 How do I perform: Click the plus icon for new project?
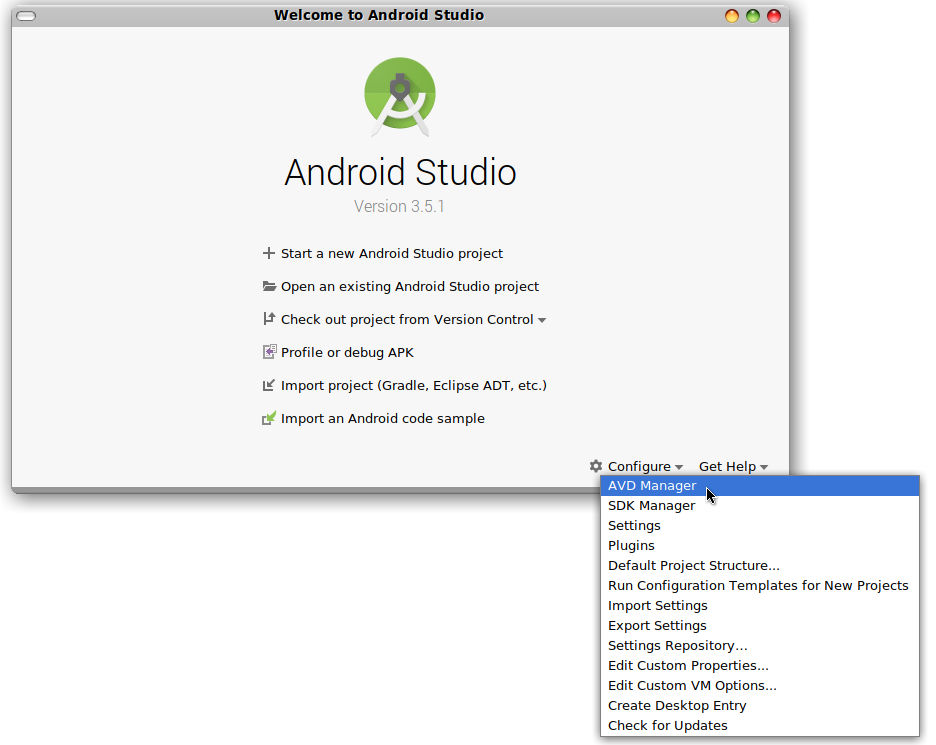point(269,254)
